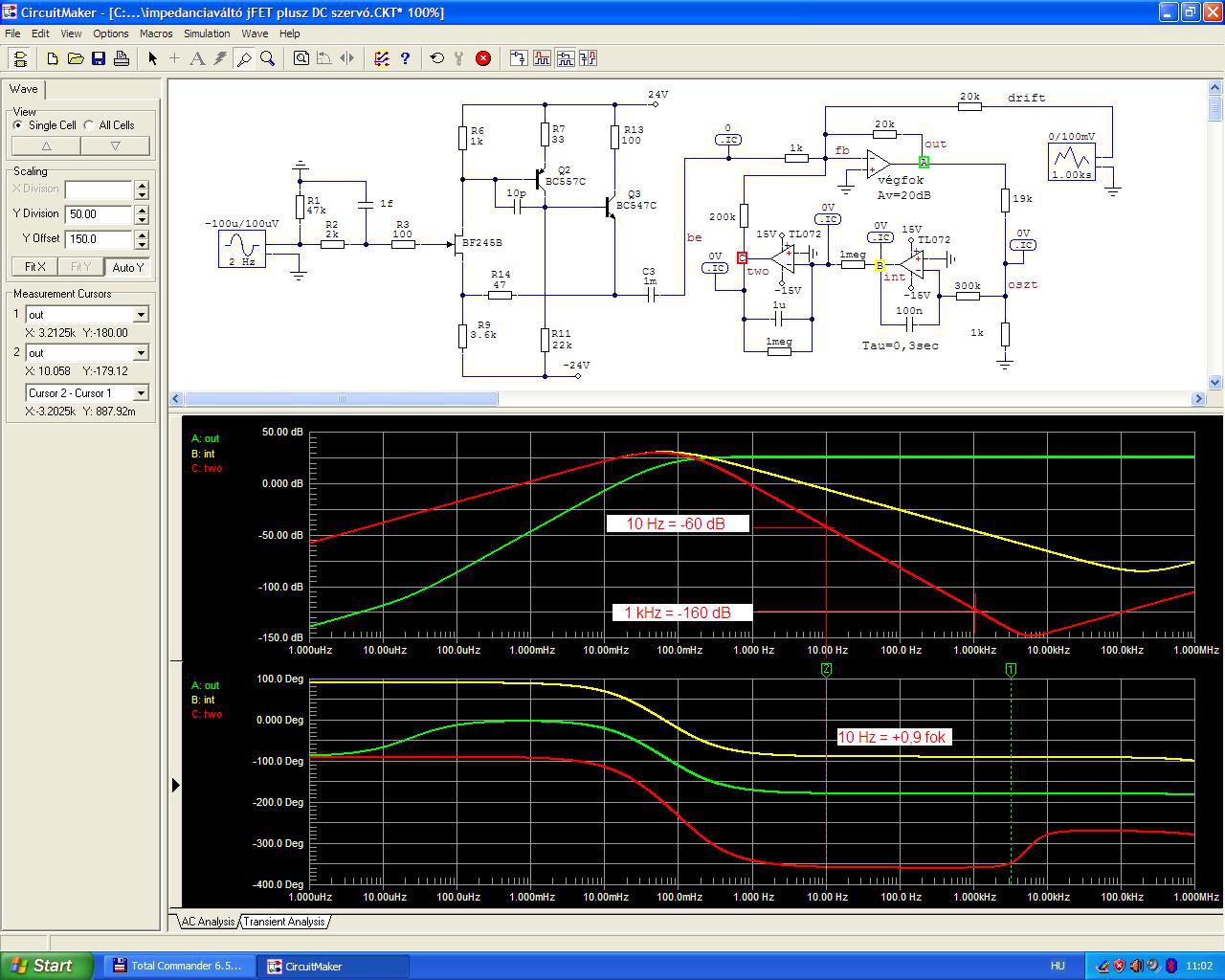Open the cursor 1 signal dropdown

click(x=141, y=315)
